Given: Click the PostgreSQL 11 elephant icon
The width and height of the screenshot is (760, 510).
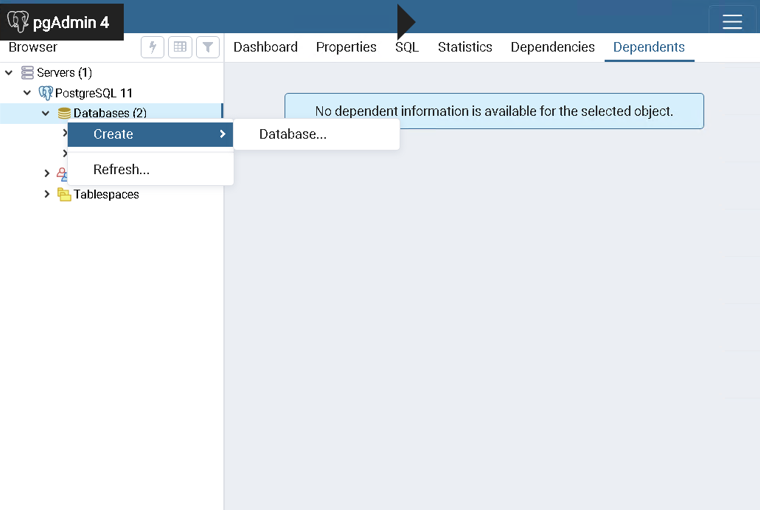Looking at the screenshot, I should [x=46, y=93].
